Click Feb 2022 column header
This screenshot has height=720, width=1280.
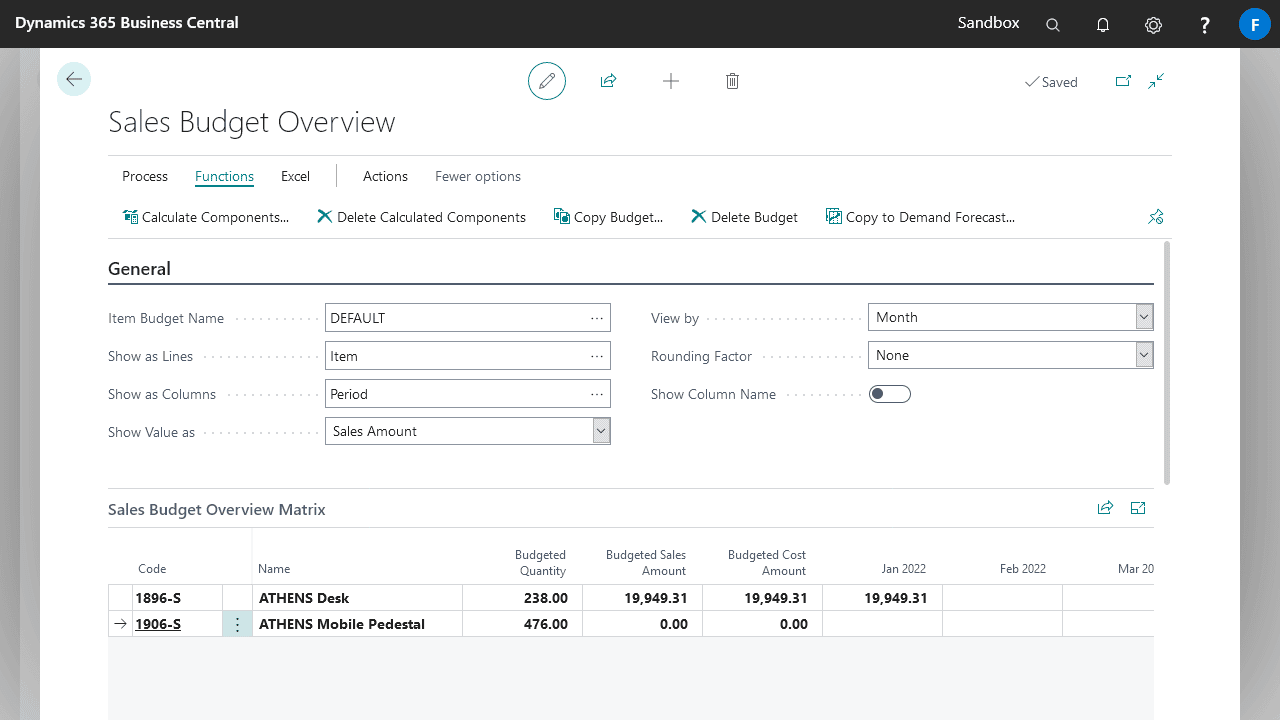coord(1023,568)
